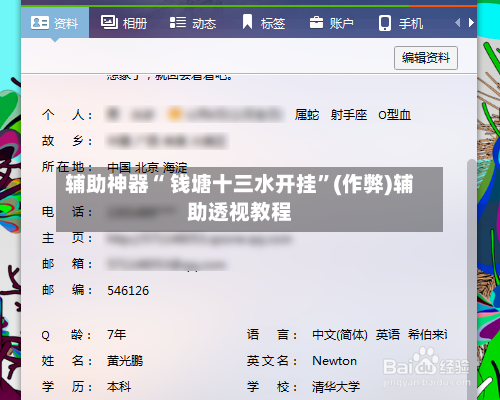Click the 邮箱 field label
This screenshot has height=400, width=500.
[x=67, y=264]
